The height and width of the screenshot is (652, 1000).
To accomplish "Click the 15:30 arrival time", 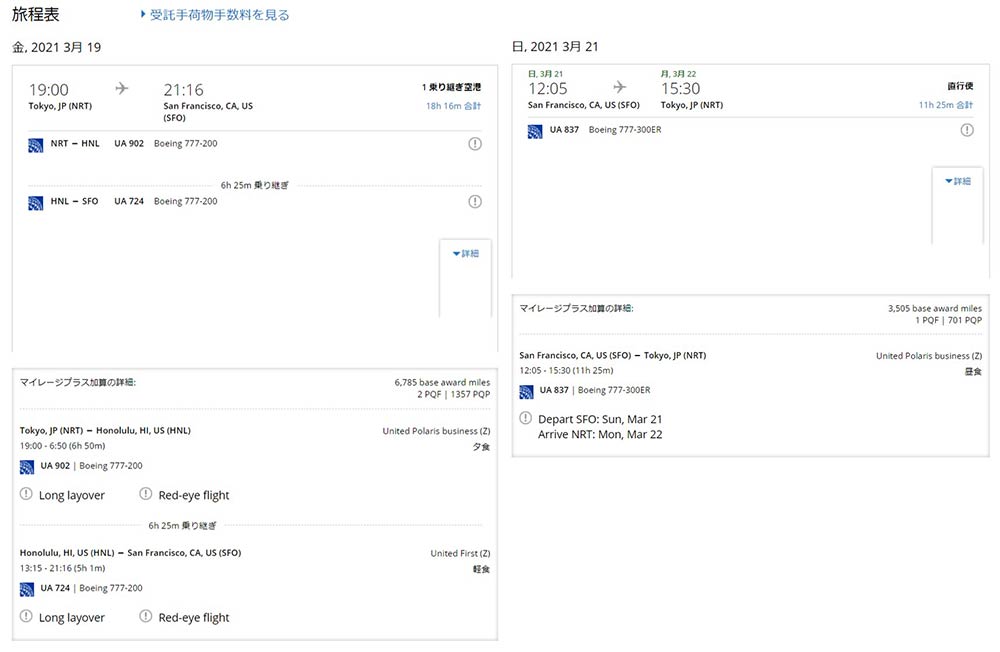I will [680, 89].
